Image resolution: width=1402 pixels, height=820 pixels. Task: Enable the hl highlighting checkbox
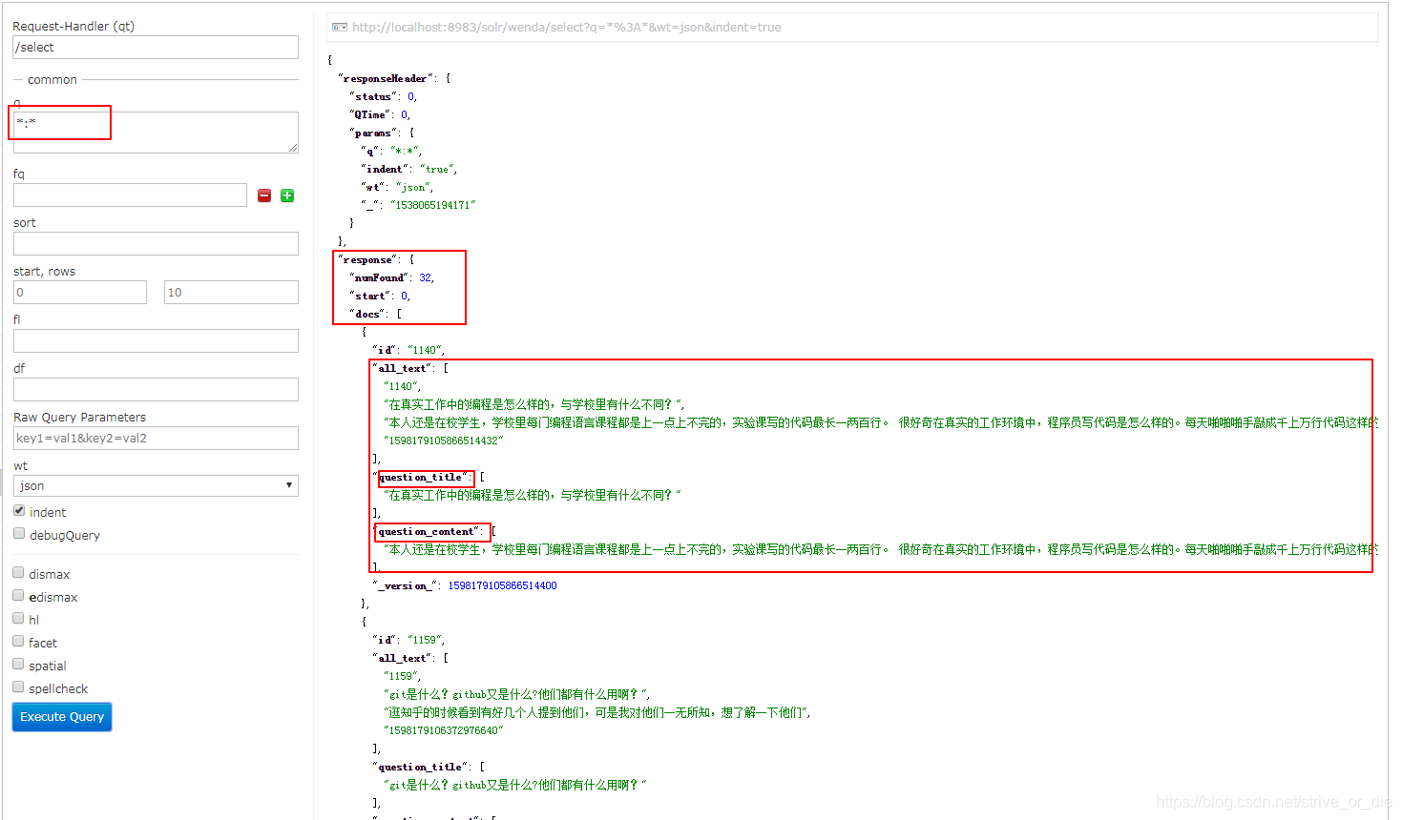(x=19, y=619)
